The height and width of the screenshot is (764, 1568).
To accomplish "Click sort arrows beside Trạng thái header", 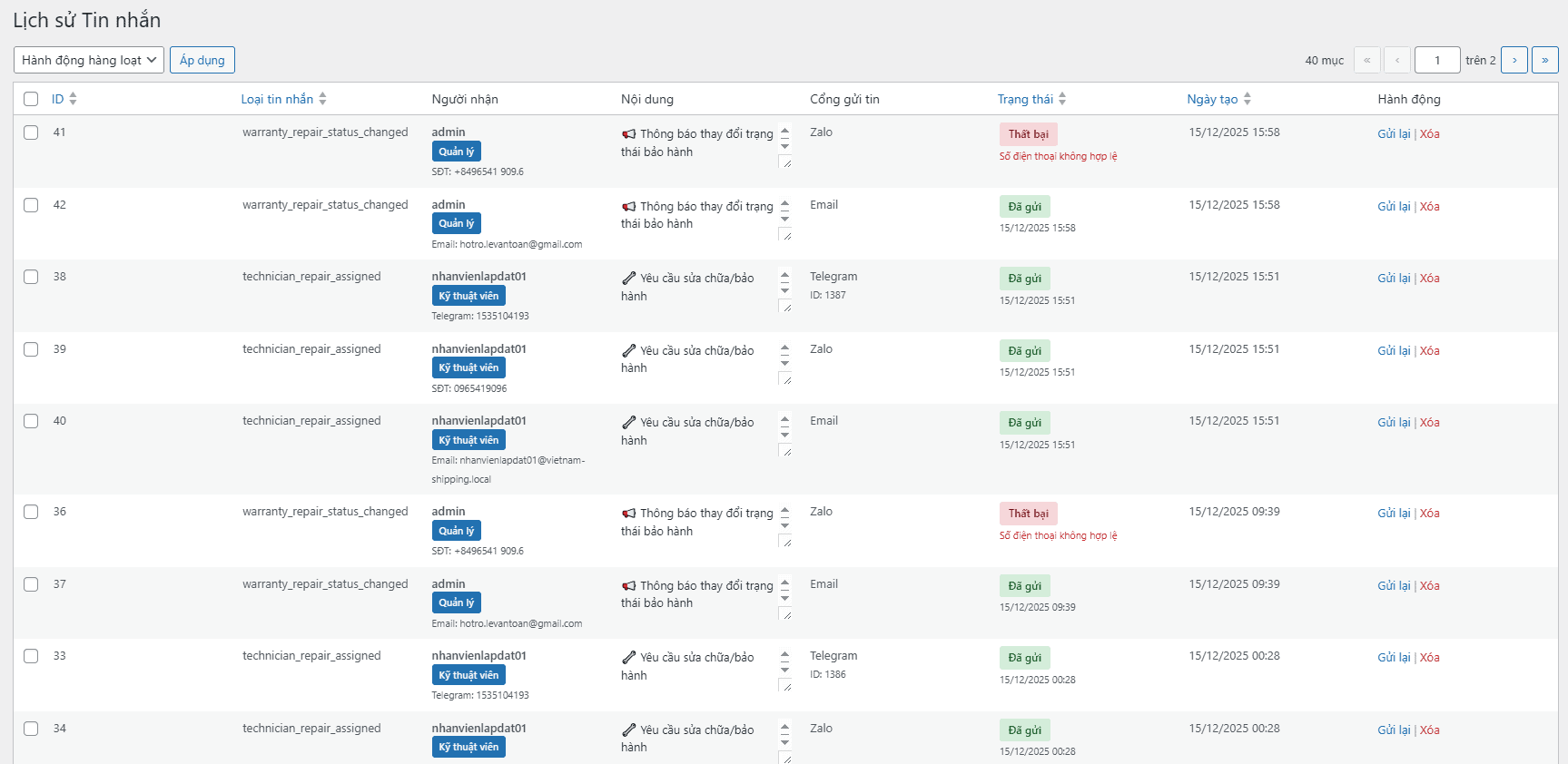I will 1062,99.
